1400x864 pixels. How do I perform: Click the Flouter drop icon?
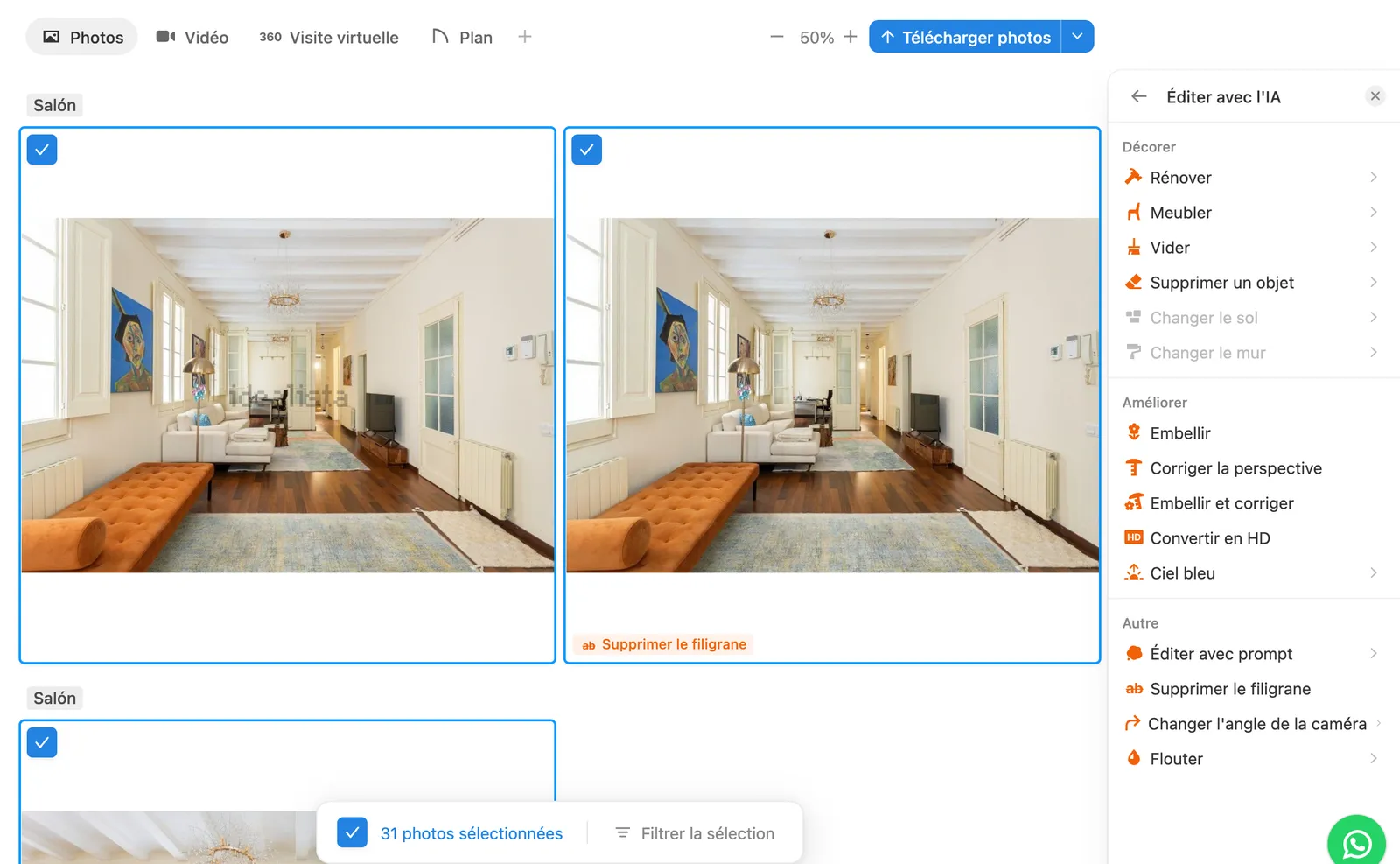1133,758
